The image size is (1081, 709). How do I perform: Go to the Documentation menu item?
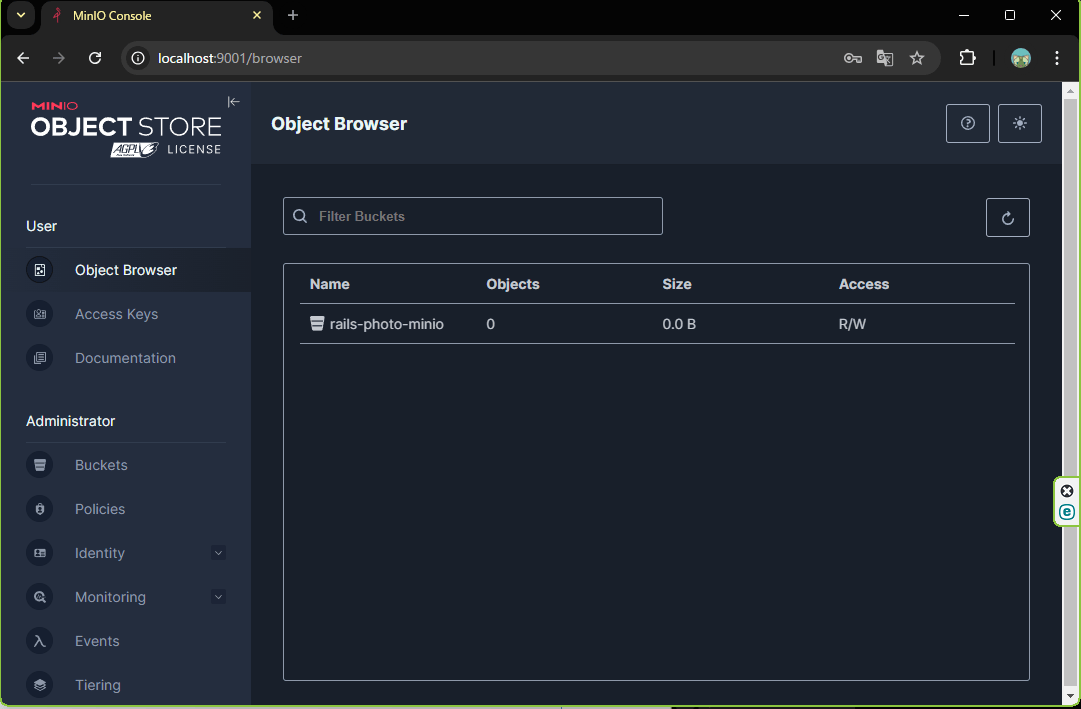click(125, 358)
